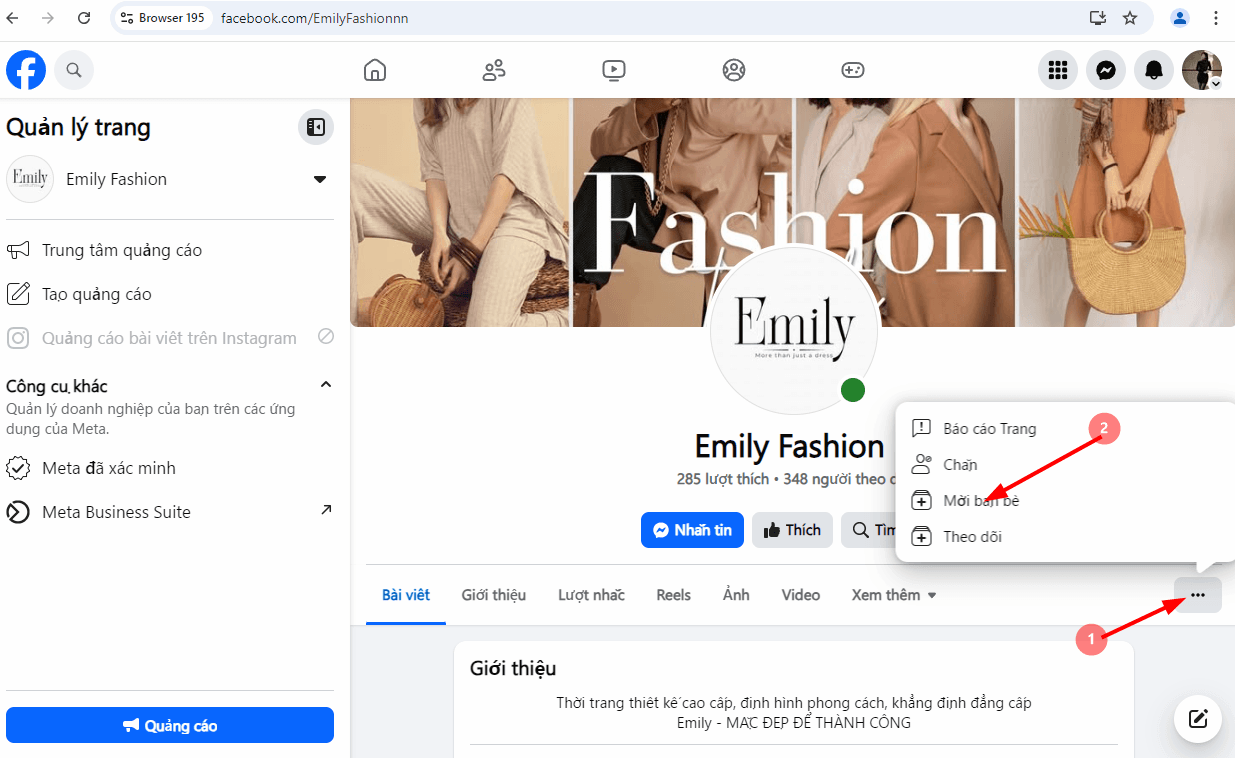
Task: Click the Browser 195 chip in address bar
Action: [163, 18]
